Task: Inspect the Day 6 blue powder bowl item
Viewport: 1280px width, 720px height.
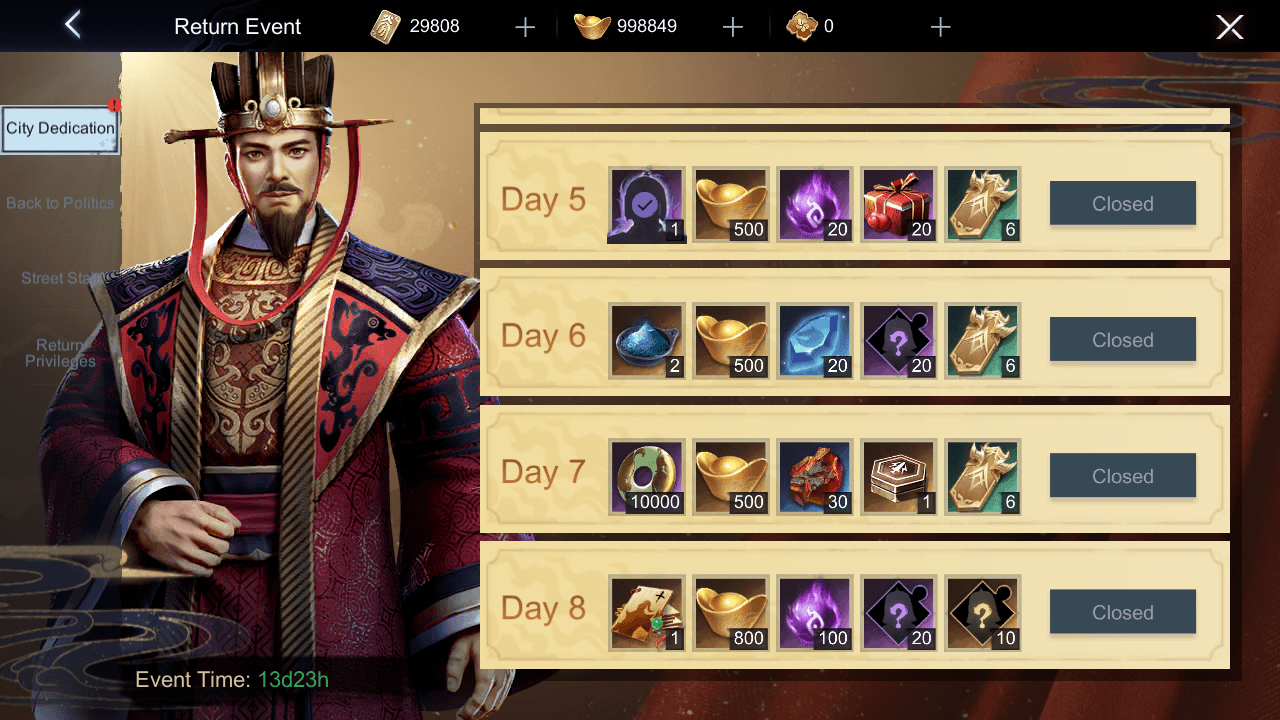Action: click(x=647, y=341)
